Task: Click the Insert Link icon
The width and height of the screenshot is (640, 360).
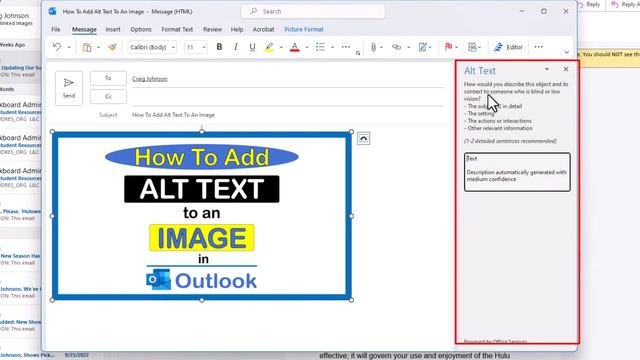Action: (396, 47)
